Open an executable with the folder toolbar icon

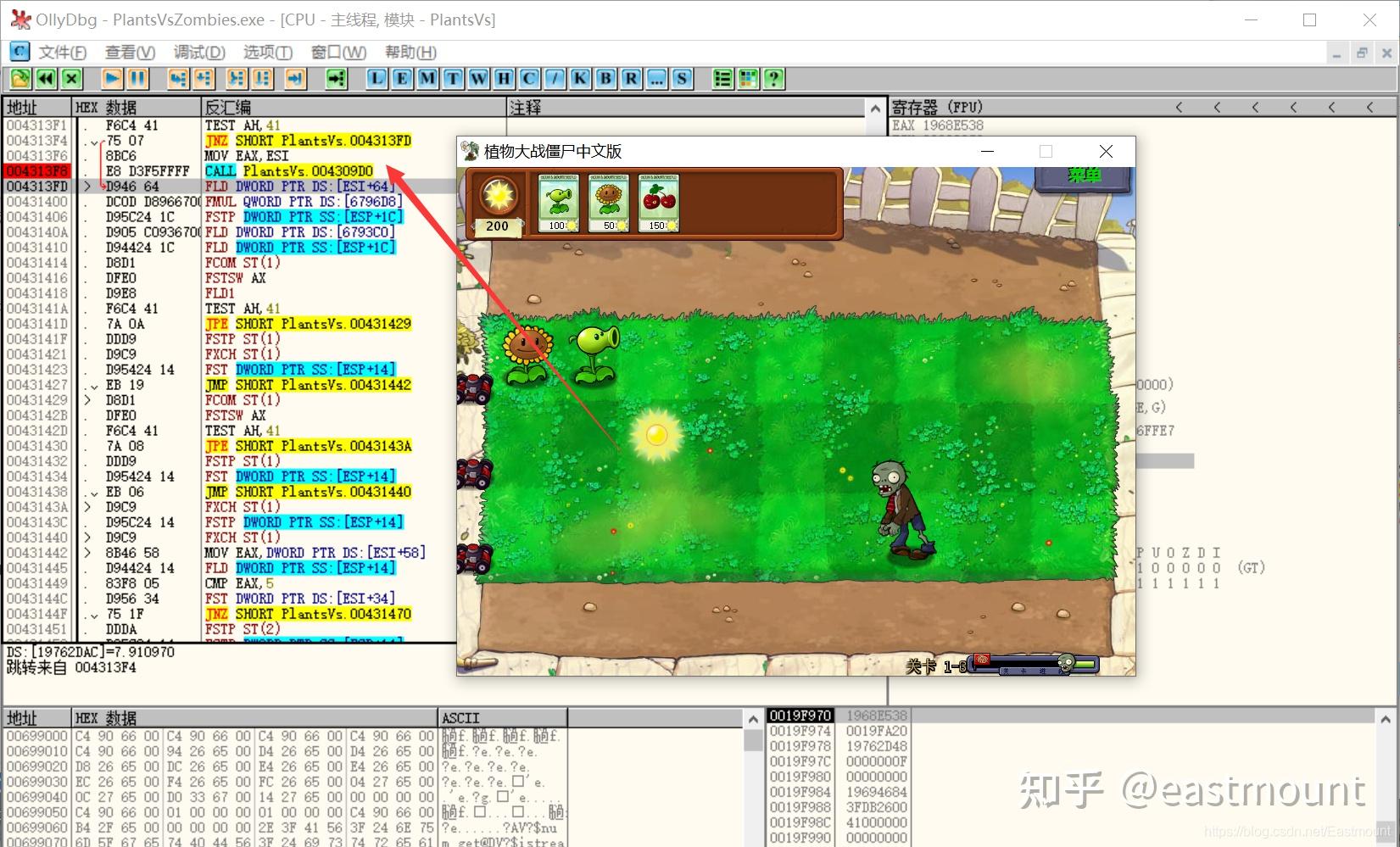(x=20, y=78)
